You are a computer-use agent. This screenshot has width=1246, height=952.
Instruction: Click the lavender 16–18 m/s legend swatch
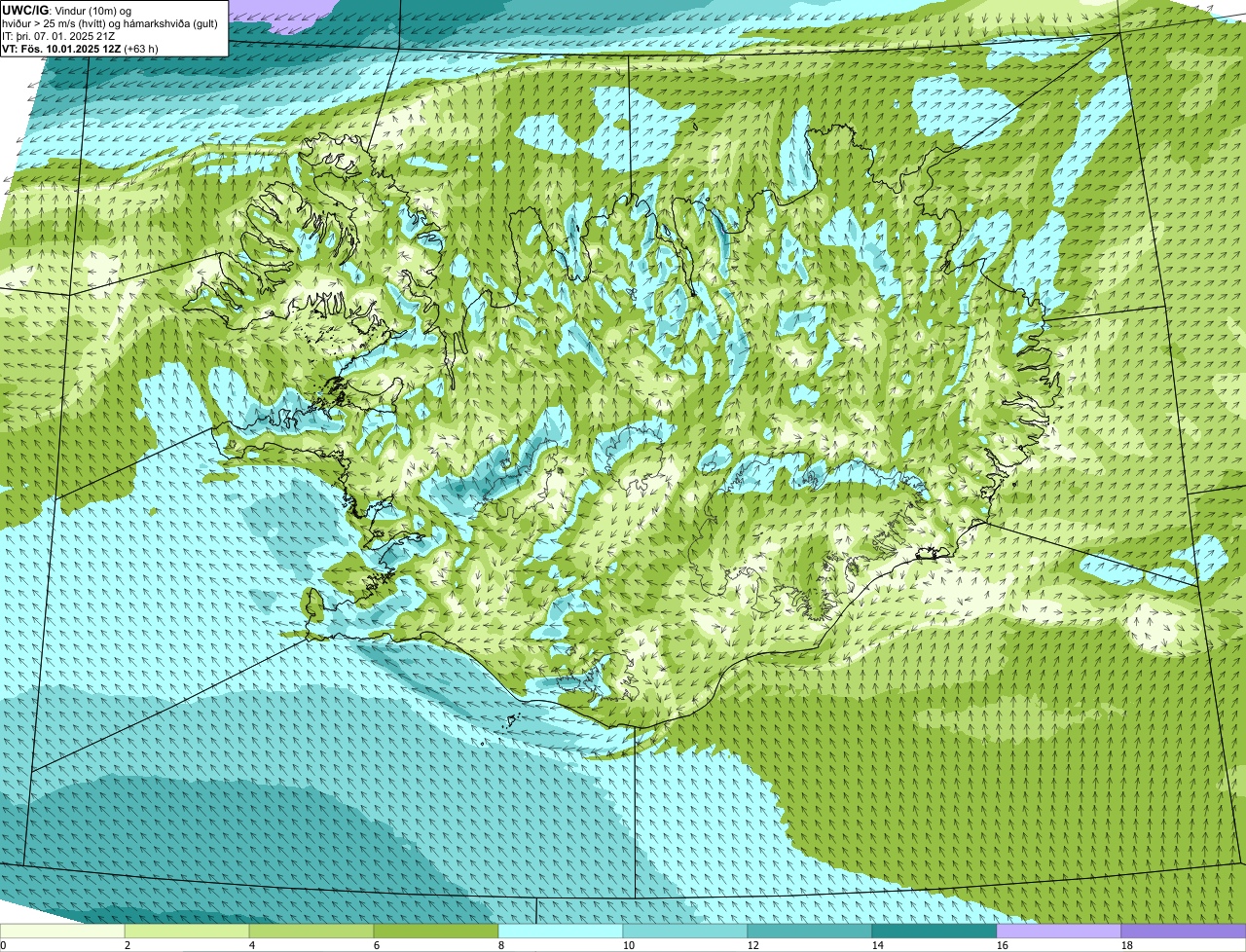pyautogui.click(x=1059, y=932)
